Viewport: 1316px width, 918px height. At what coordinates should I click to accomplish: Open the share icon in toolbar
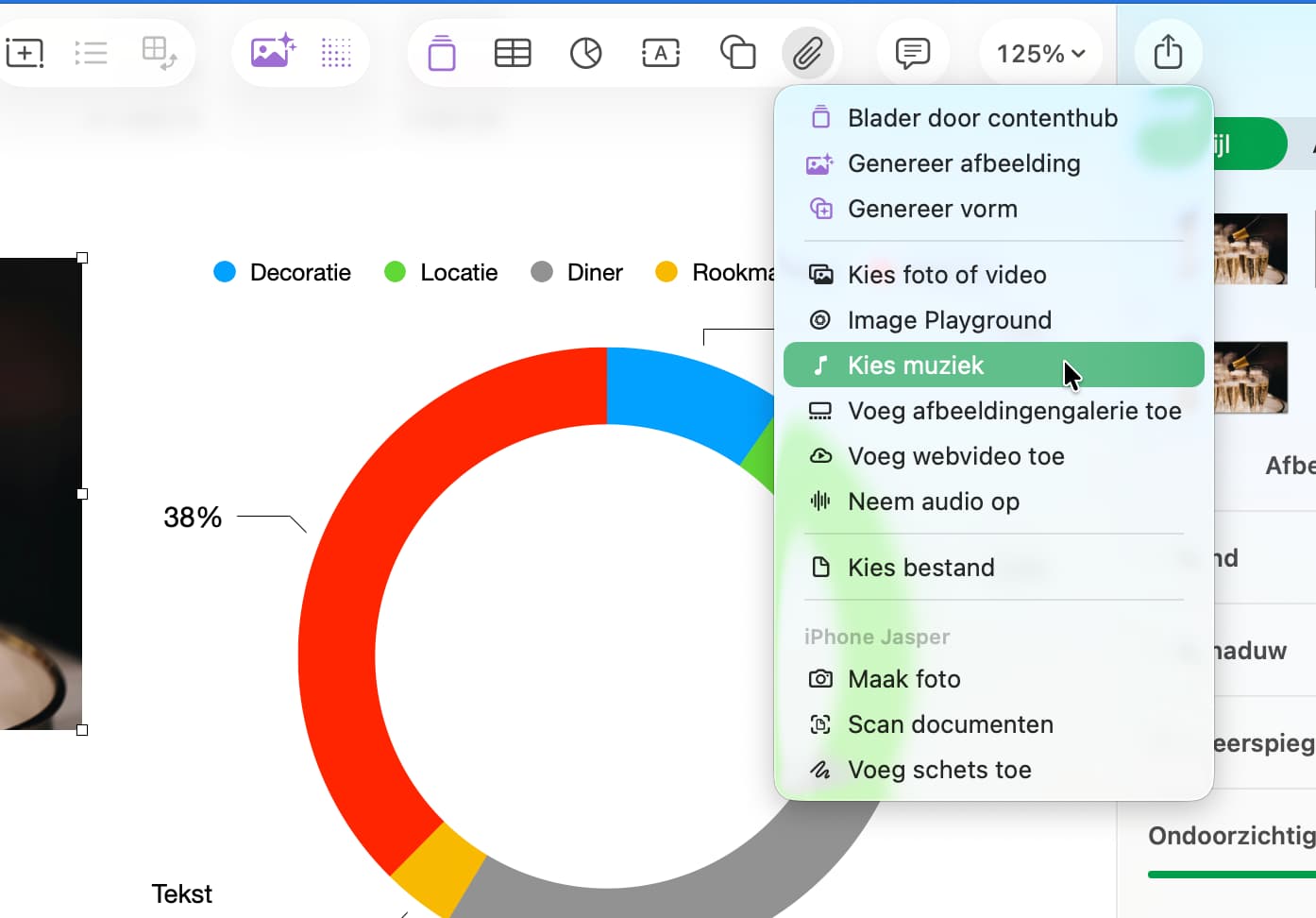[x=1168, y=52]
